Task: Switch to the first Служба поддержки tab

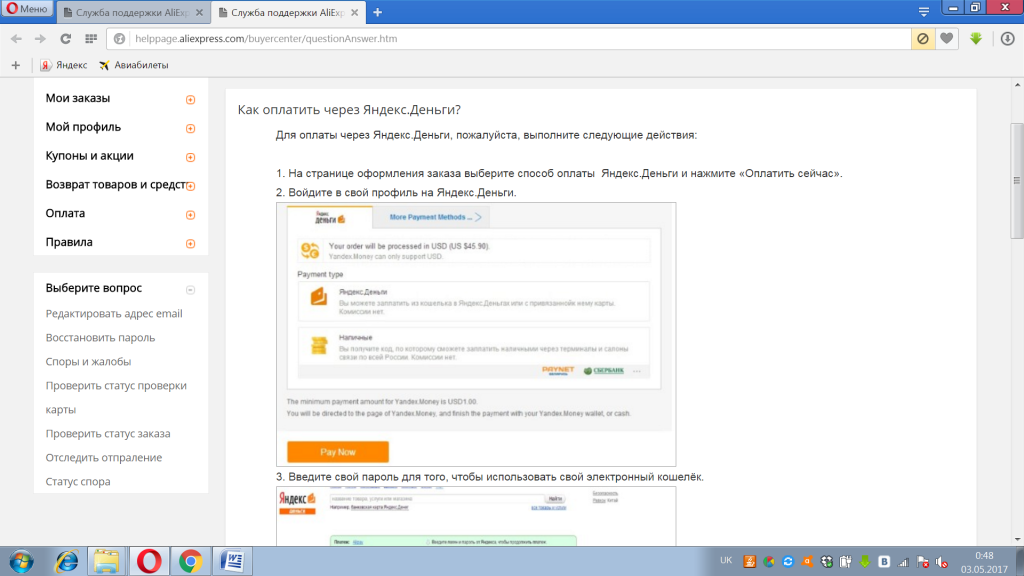Action: click(133, 12)
